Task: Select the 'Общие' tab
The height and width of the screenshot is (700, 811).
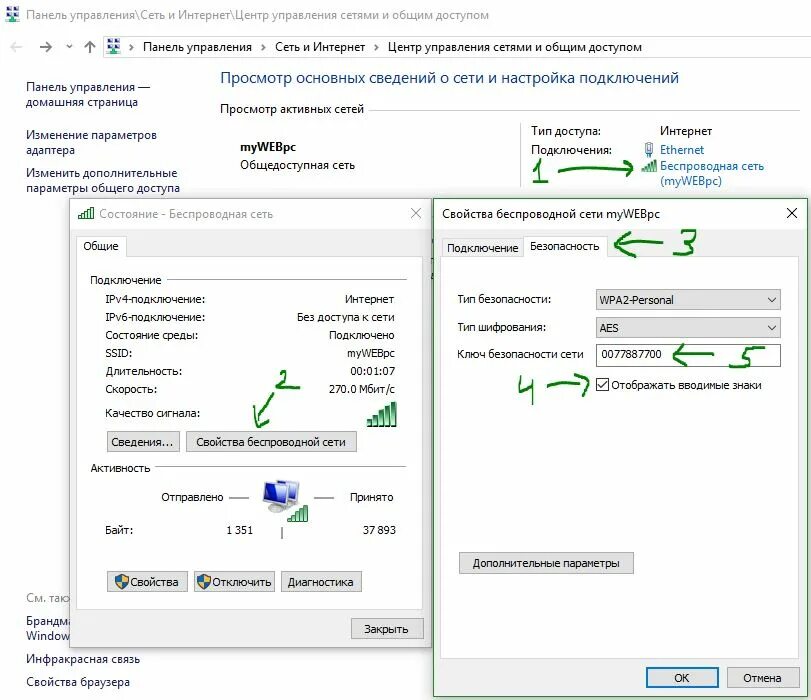Action: 101,246
